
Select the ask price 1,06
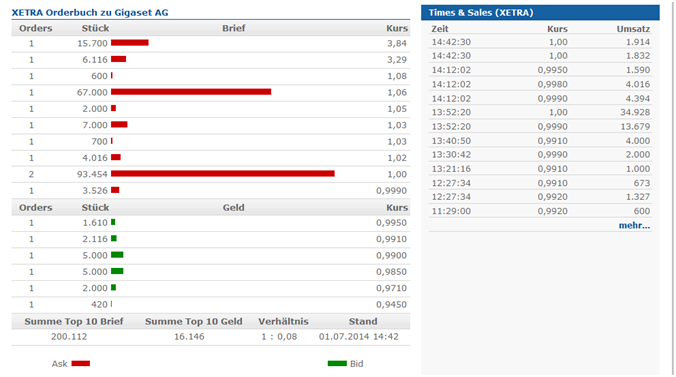click(x=397, y=92)
